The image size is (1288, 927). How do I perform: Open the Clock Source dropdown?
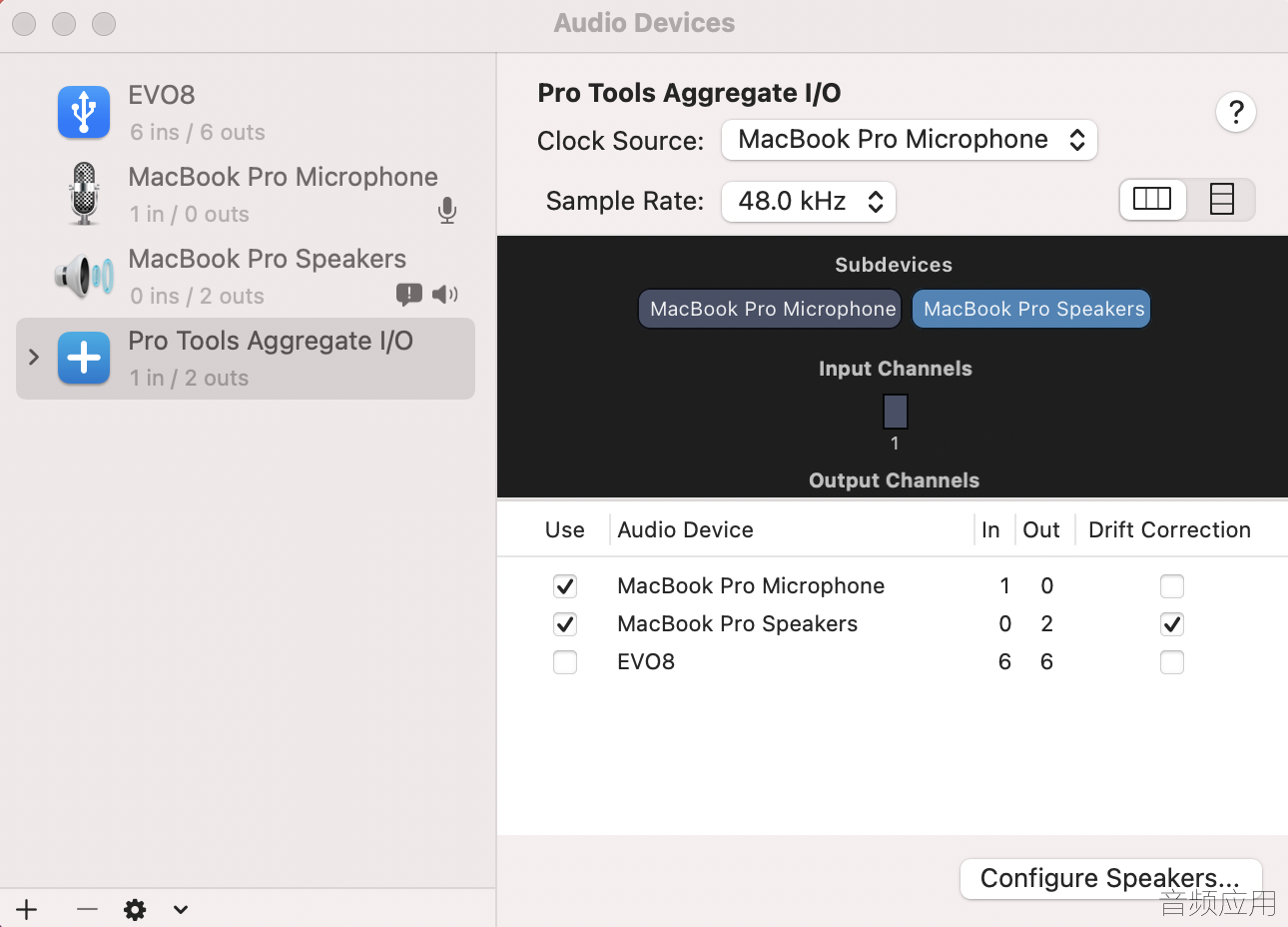[910, 140]
